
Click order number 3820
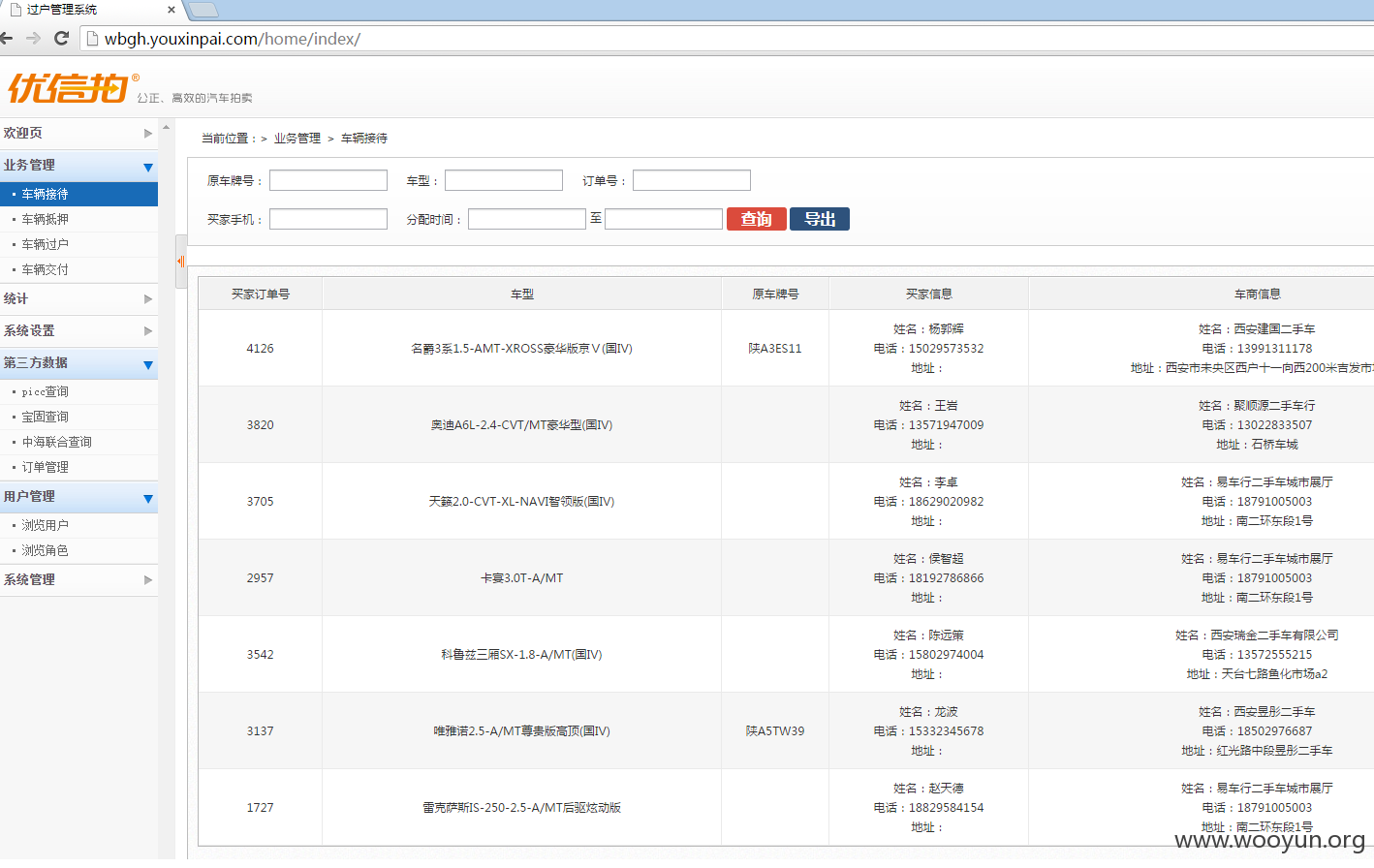[261, 425]
